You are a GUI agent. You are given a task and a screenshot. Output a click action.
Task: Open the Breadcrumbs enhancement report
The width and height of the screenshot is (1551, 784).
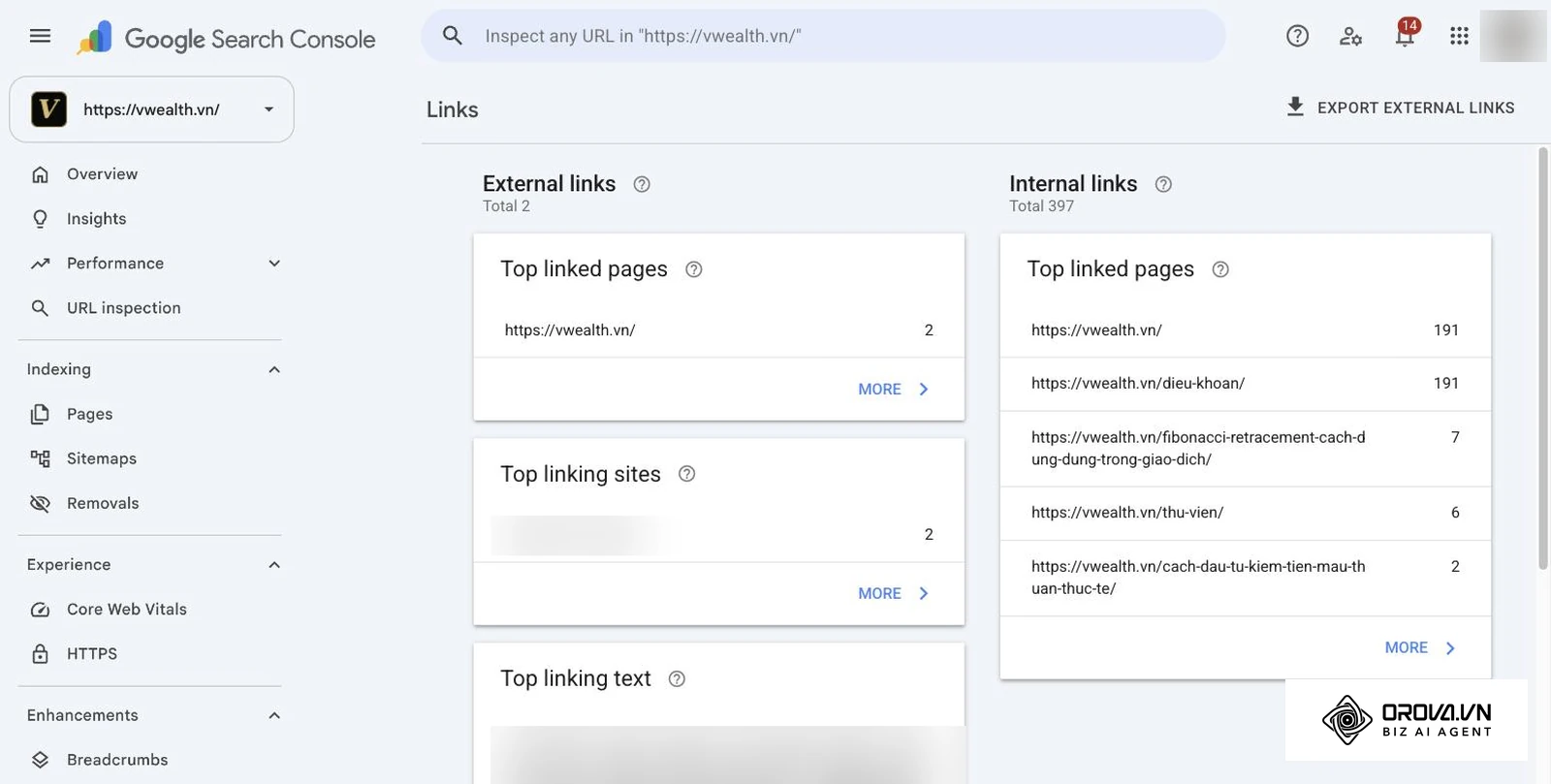click(x=117, y=761)
